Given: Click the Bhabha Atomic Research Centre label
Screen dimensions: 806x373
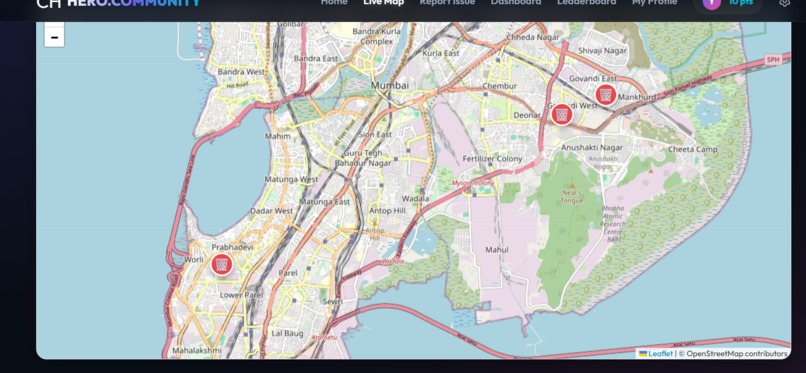Looking at the screenshot, I should (613, 224).
